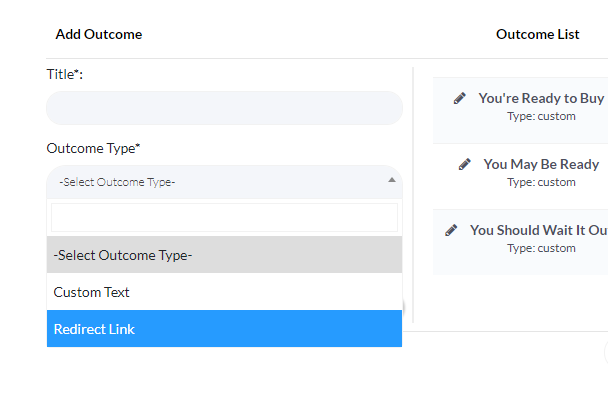This screenshot has width=608, height=406.
Task: Click the Outcome Type* label
Action: click(x=93, y=148)
